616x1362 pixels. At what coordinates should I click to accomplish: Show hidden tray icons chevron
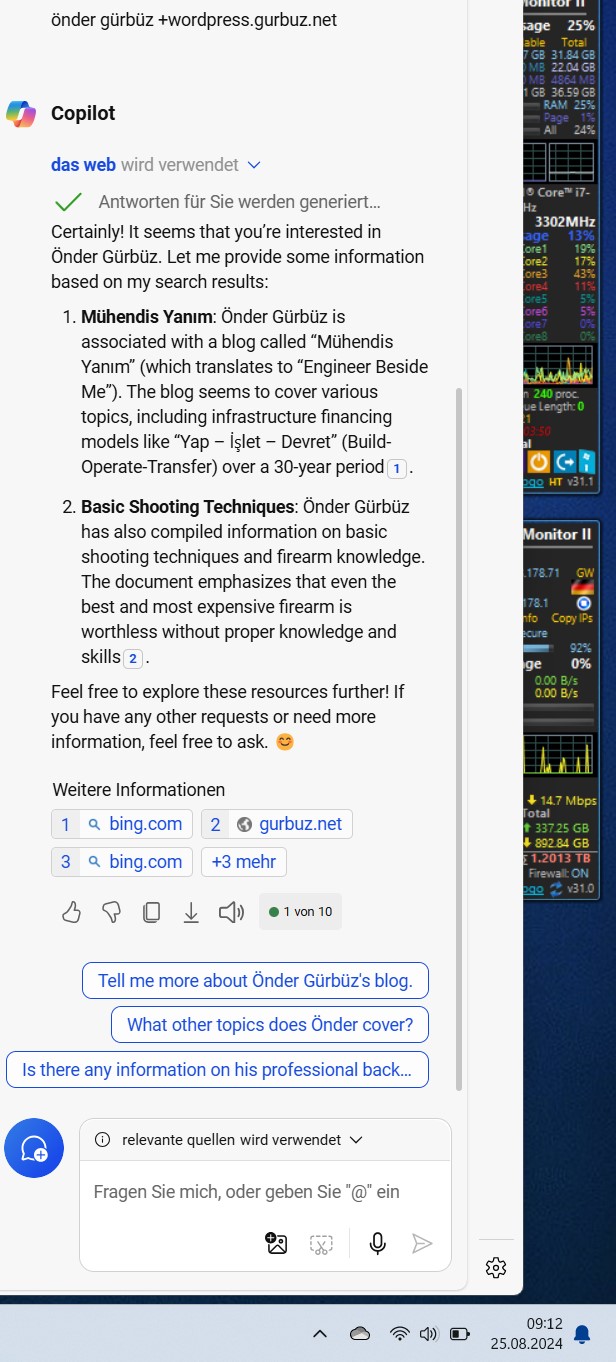pyautogui.click(x=320, y=1333)
